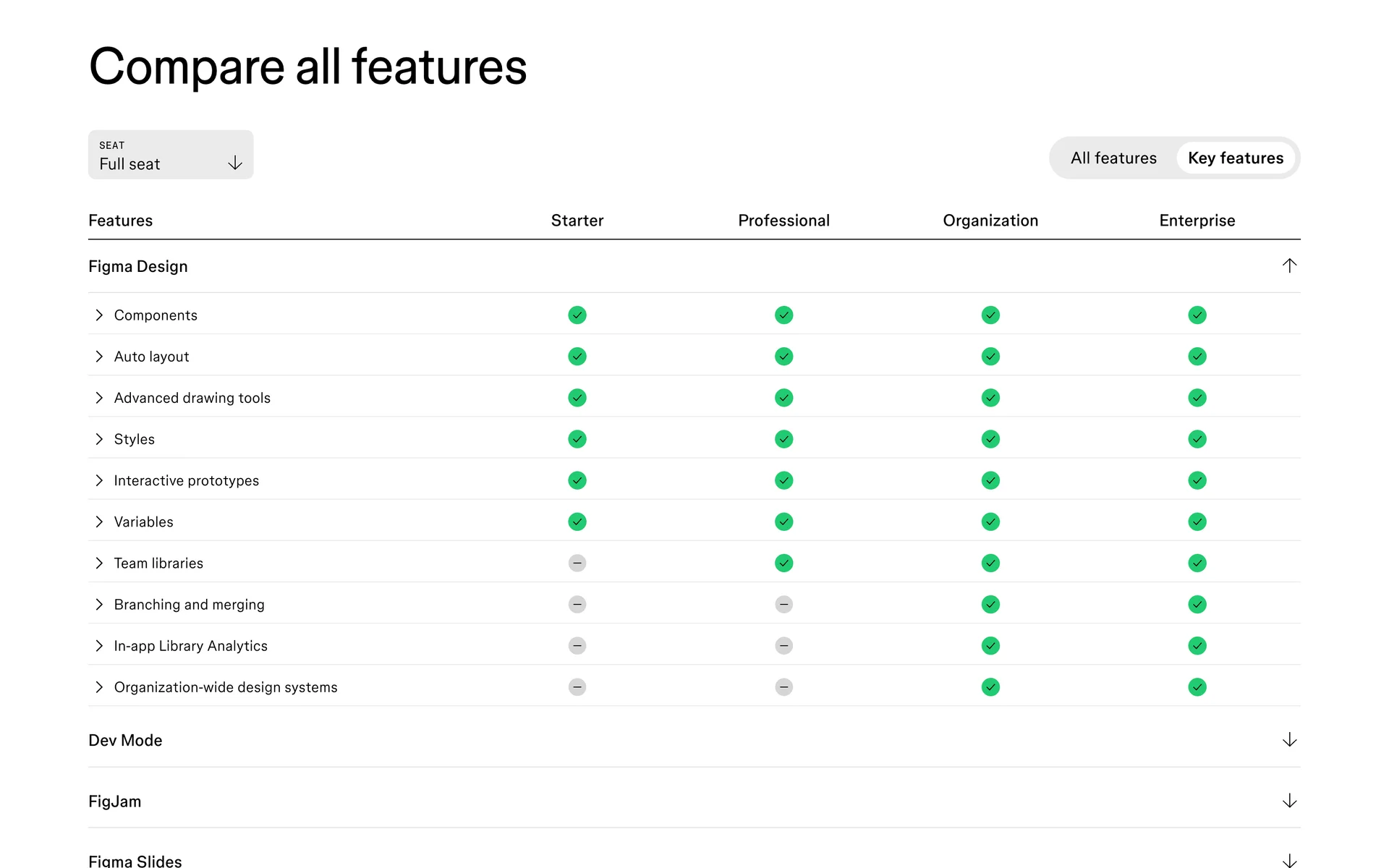
Task: Select the Key features toggle option
Action: (x=1235, y=158)
